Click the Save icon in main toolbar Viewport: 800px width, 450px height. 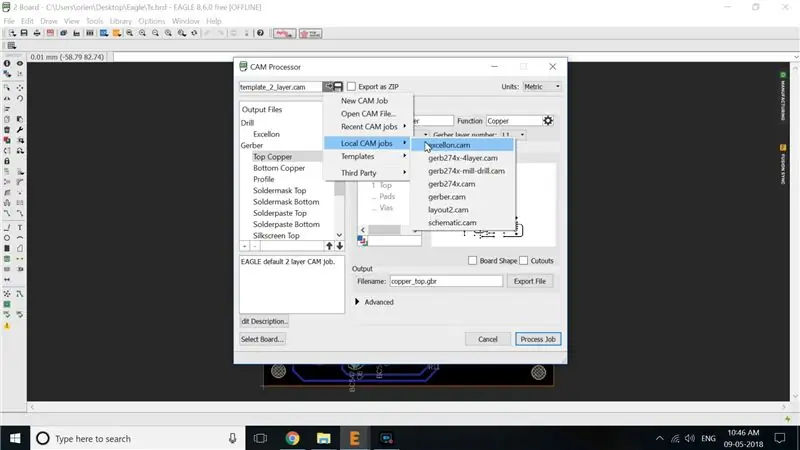coord(24,33)
